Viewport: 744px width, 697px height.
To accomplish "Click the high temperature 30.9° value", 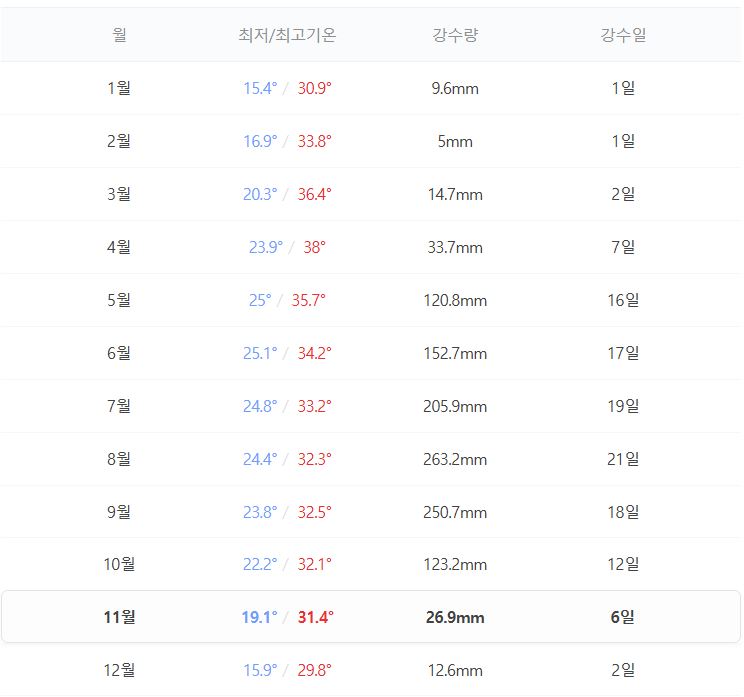I will pyautogui.click(x=315, y=88).
